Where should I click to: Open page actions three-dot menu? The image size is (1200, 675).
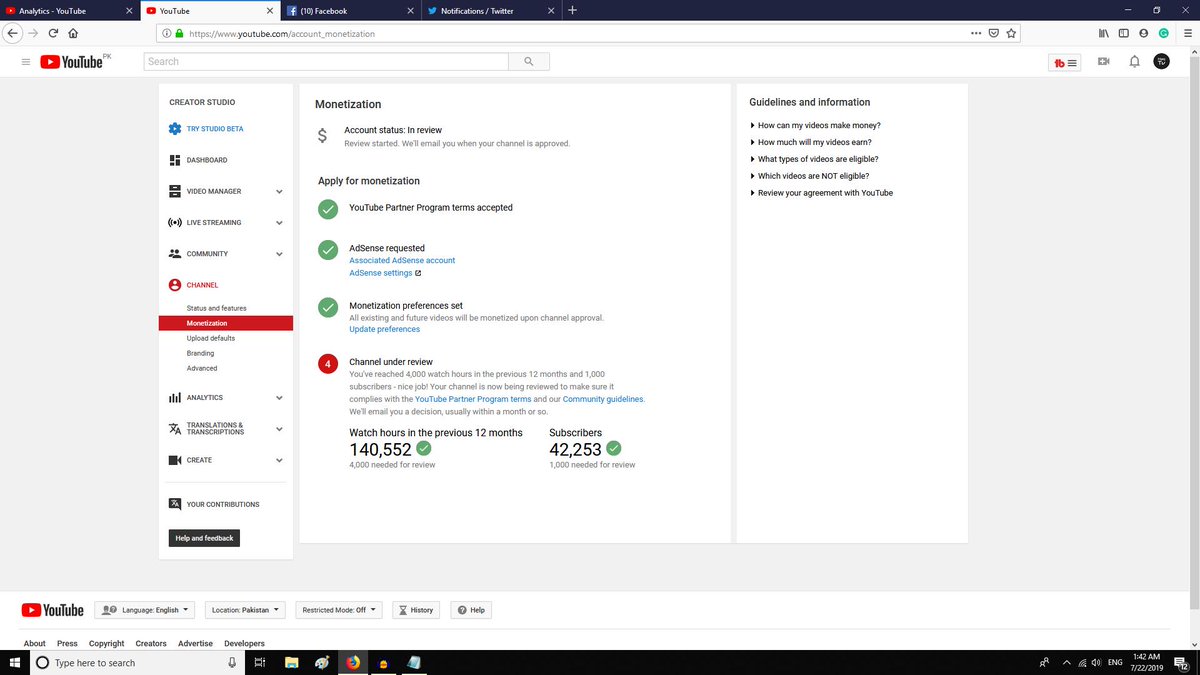point(976,33)
